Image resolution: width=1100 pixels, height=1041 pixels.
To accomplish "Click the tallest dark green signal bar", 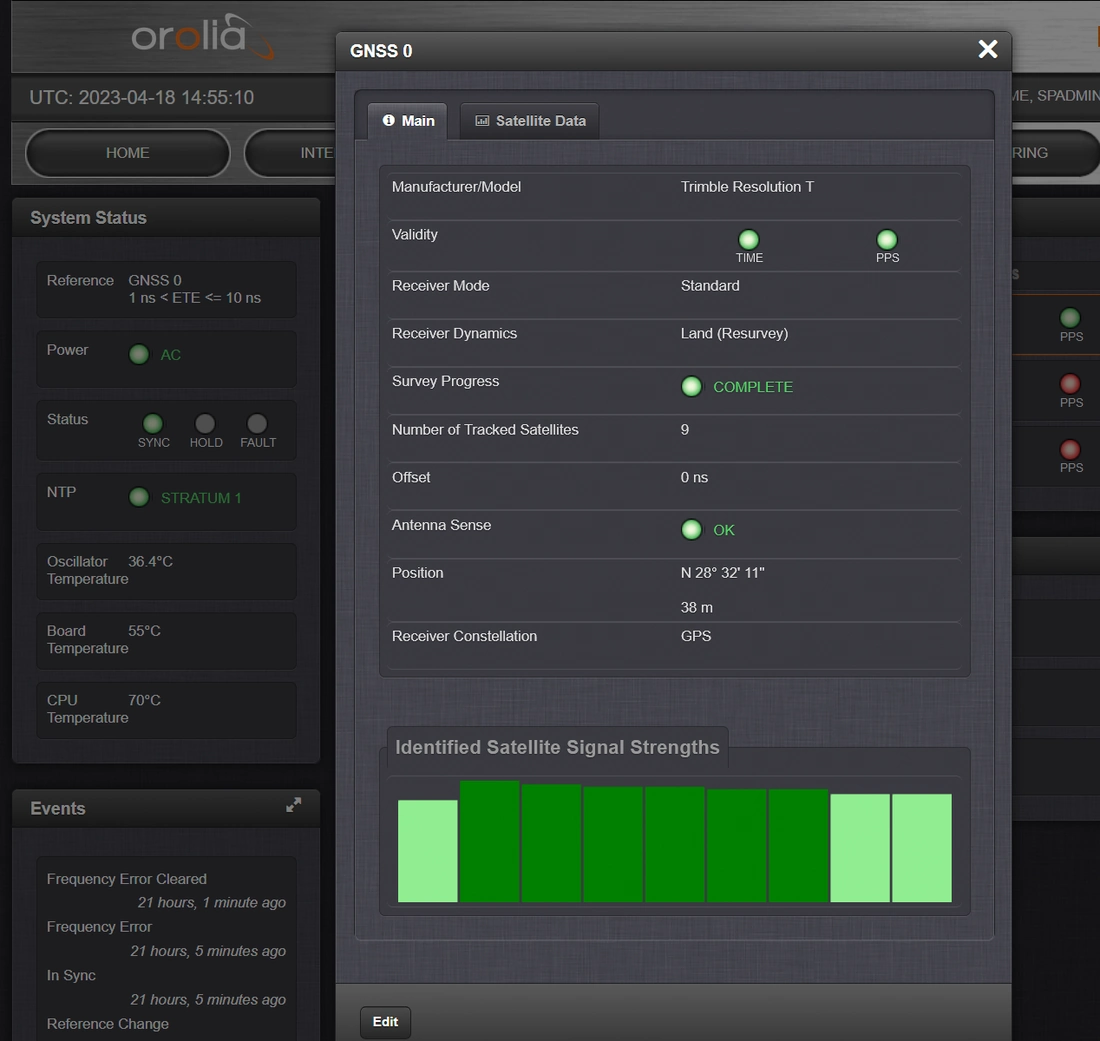I will tap(489, 841).
